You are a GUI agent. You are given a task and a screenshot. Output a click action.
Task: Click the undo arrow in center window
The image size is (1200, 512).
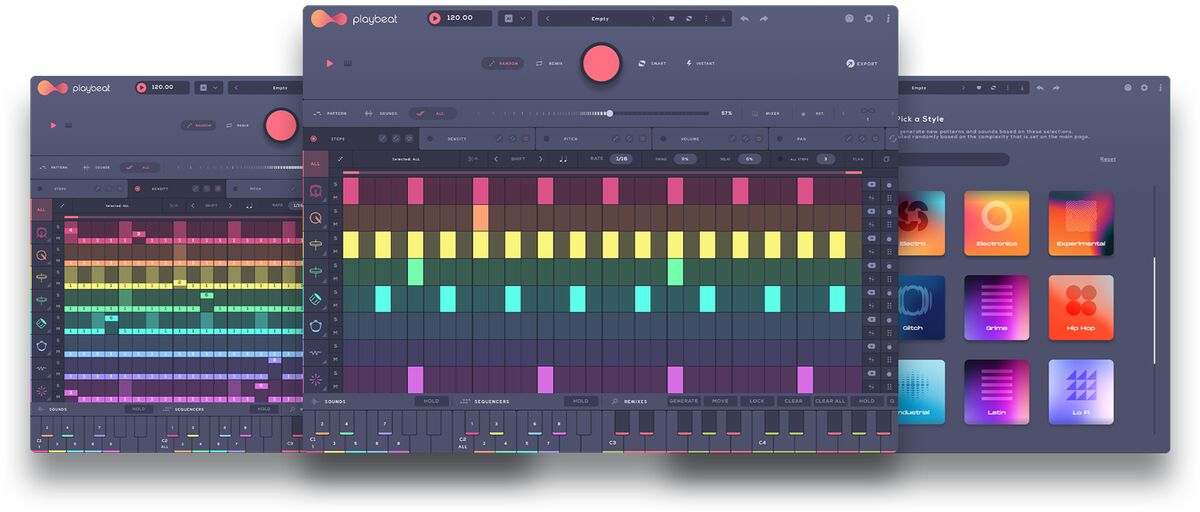pyautogui.click(x=744, y=18)
